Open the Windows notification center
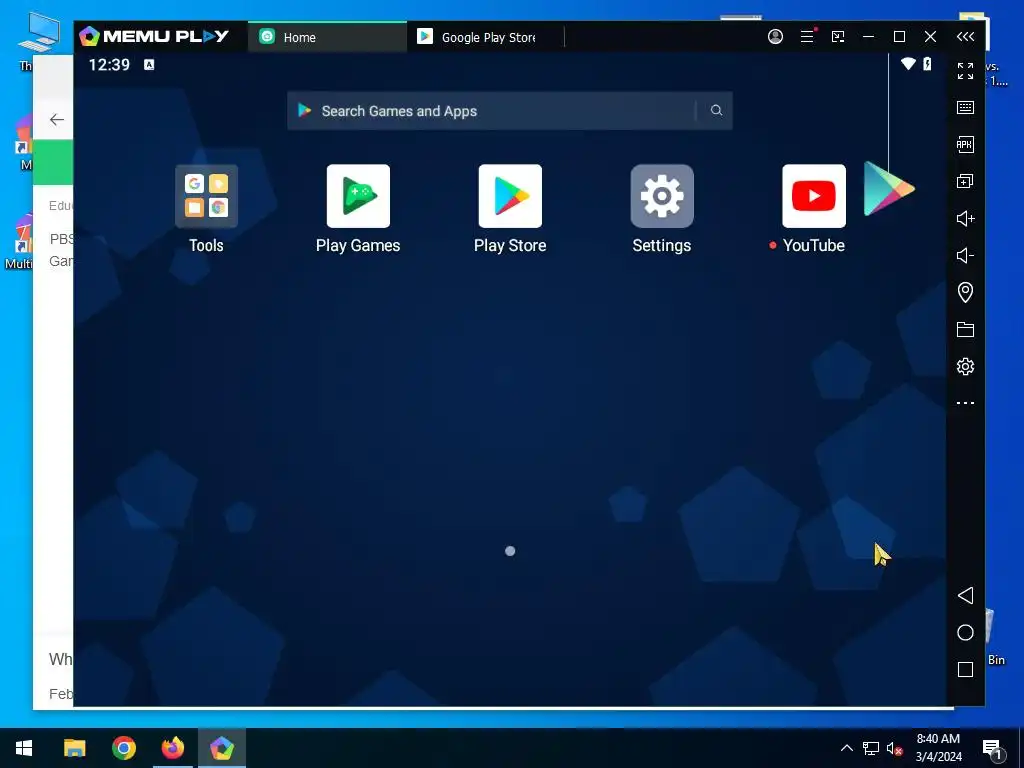The image size is (1024, 768). coord(993,749)
